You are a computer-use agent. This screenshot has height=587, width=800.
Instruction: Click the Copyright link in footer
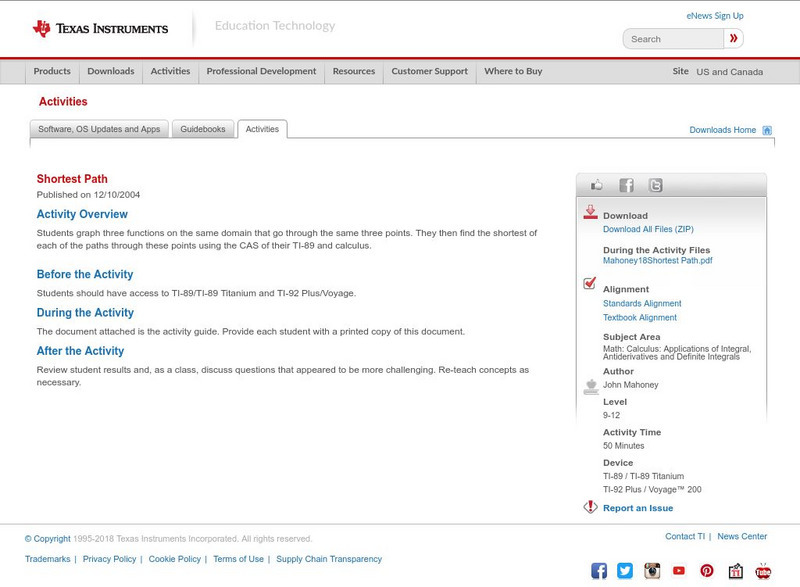pyautogui.click(x=47, y=539)
